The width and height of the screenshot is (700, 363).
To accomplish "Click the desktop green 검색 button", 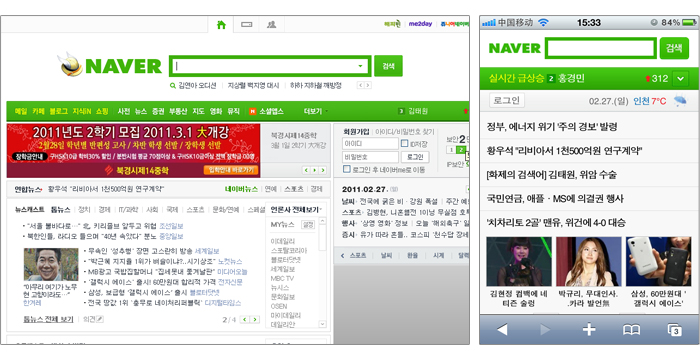I will (388, 66).
